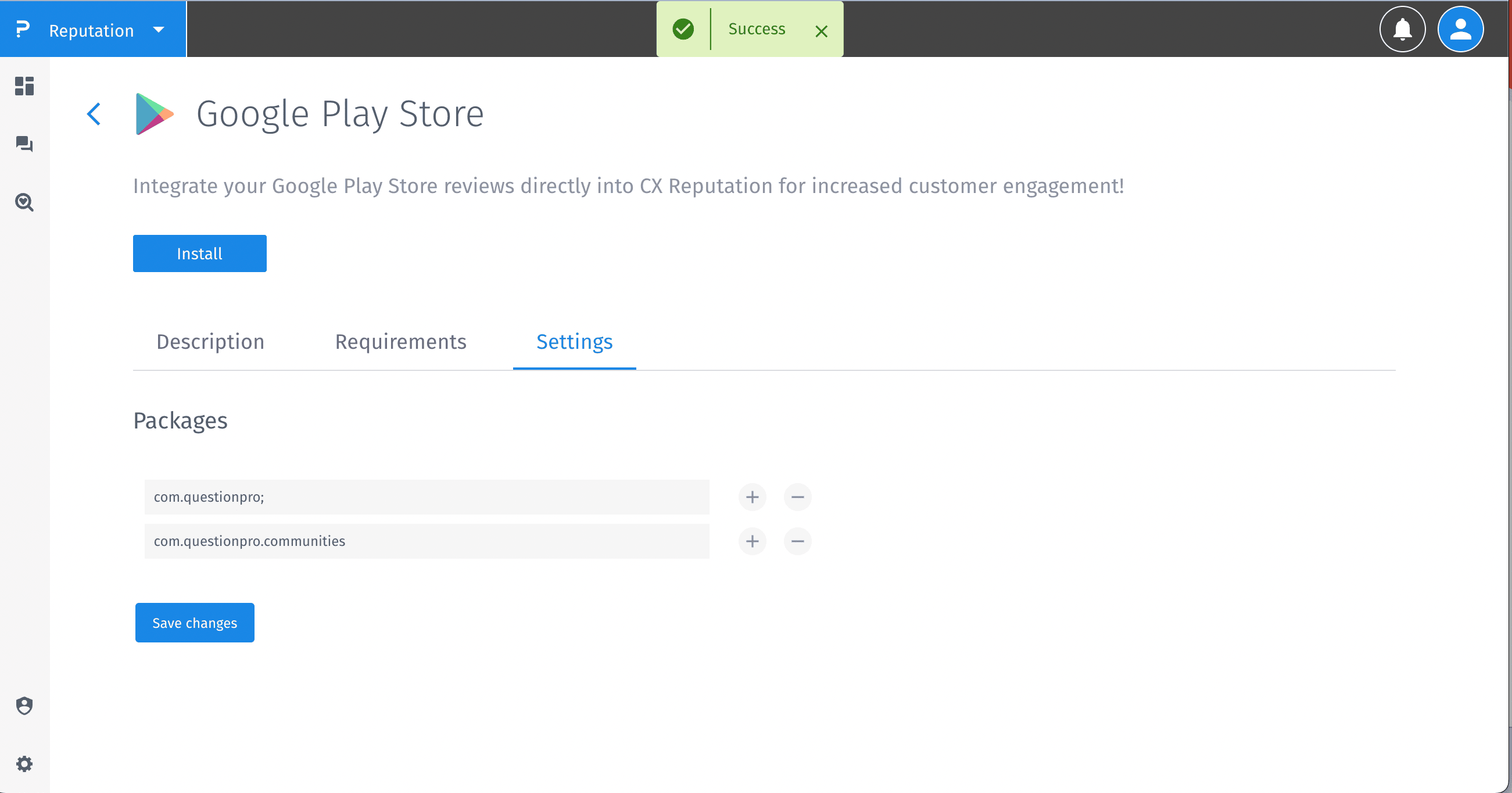Select the Settings tab
Viewport: 1512px width, 793px height.
[x=574, y=342]
